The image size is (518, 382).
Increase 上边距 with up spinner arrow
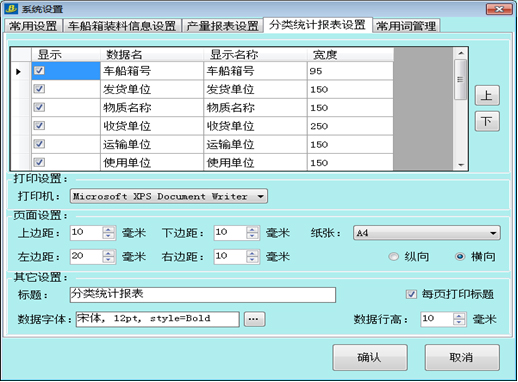(x=108, y=229)
